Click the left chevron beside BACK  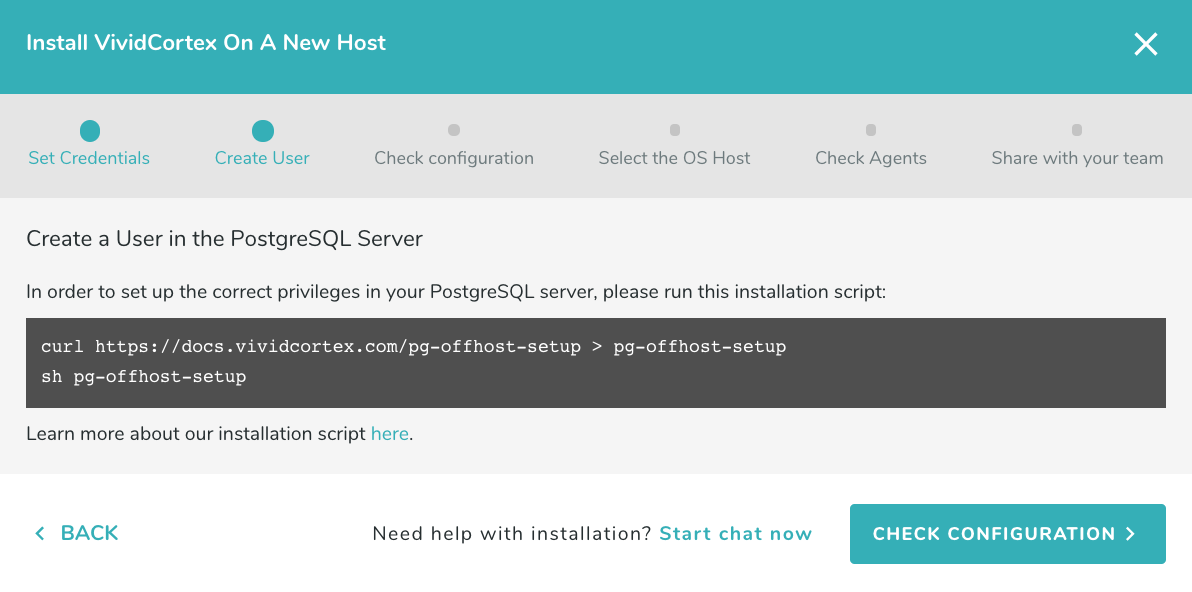click(39, 533)
